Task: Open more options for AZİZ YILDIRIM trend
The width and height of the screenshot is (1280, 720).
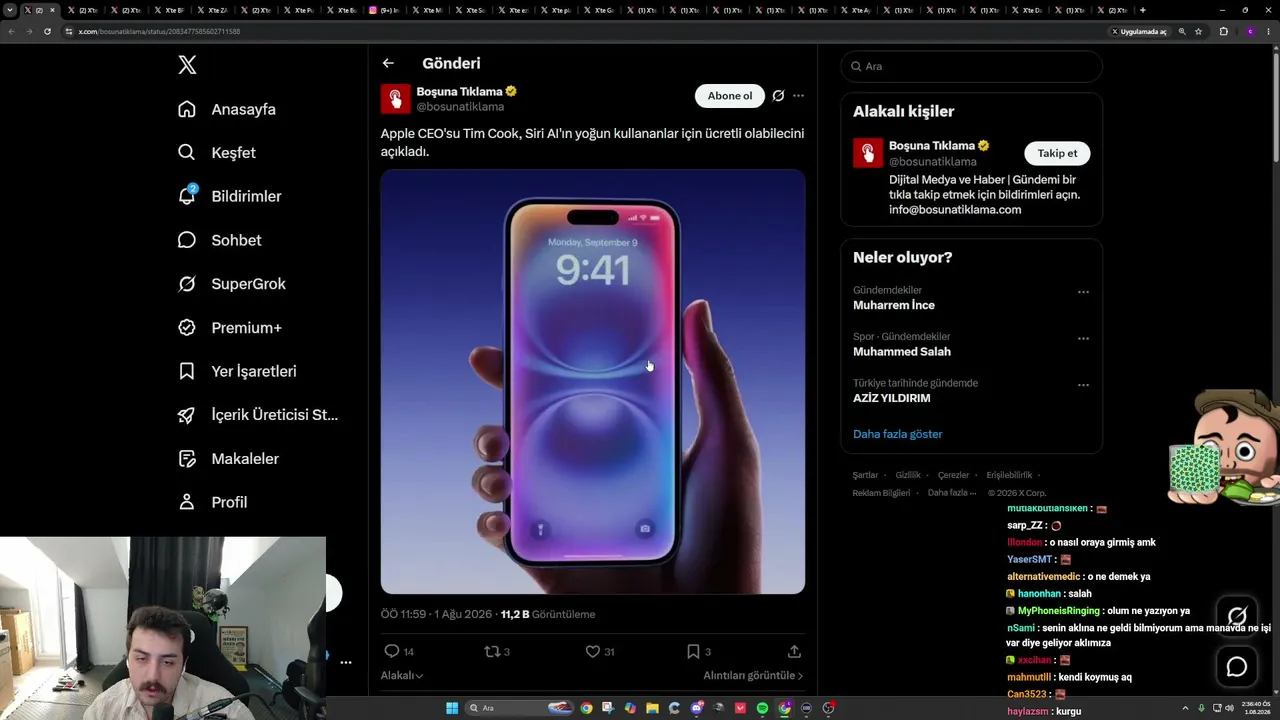Action: point(1083,385)
